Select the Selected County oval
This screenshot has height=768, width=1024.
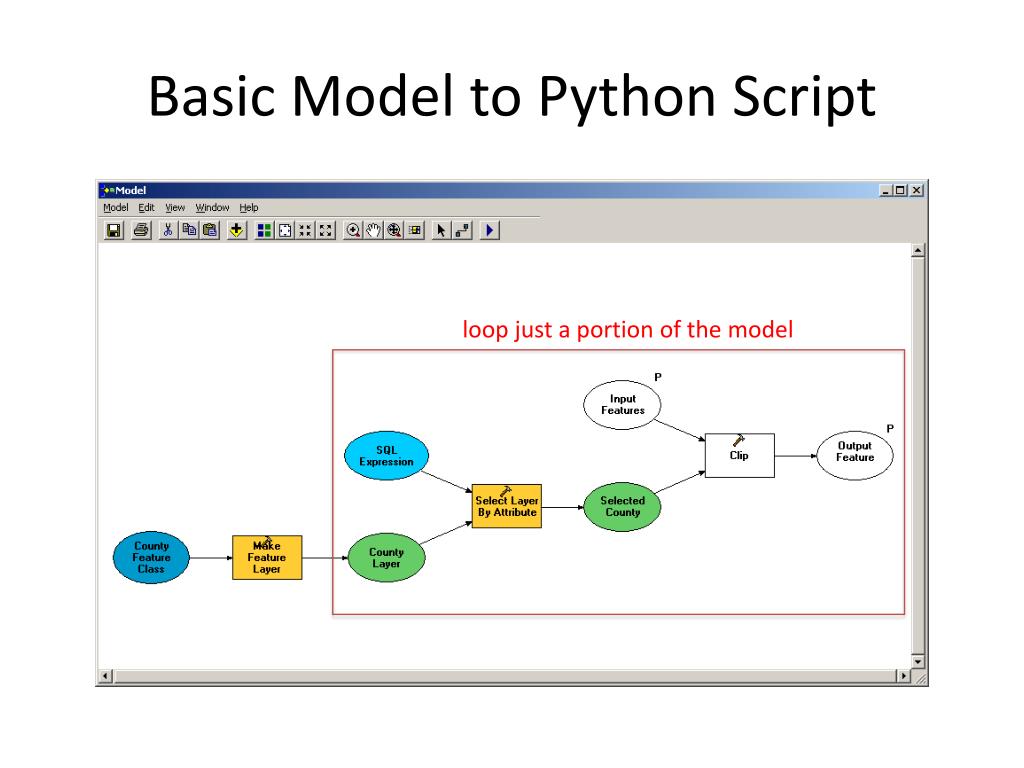(x=622, y=507)
